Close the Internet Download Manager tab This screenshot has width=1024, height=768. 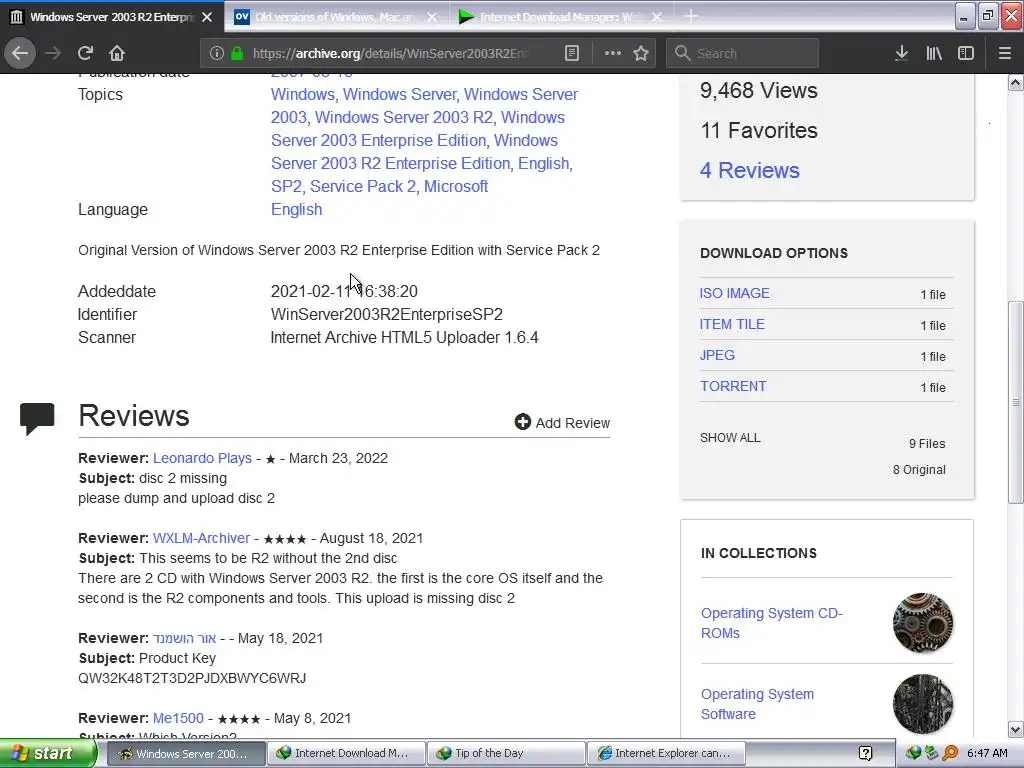657,17
